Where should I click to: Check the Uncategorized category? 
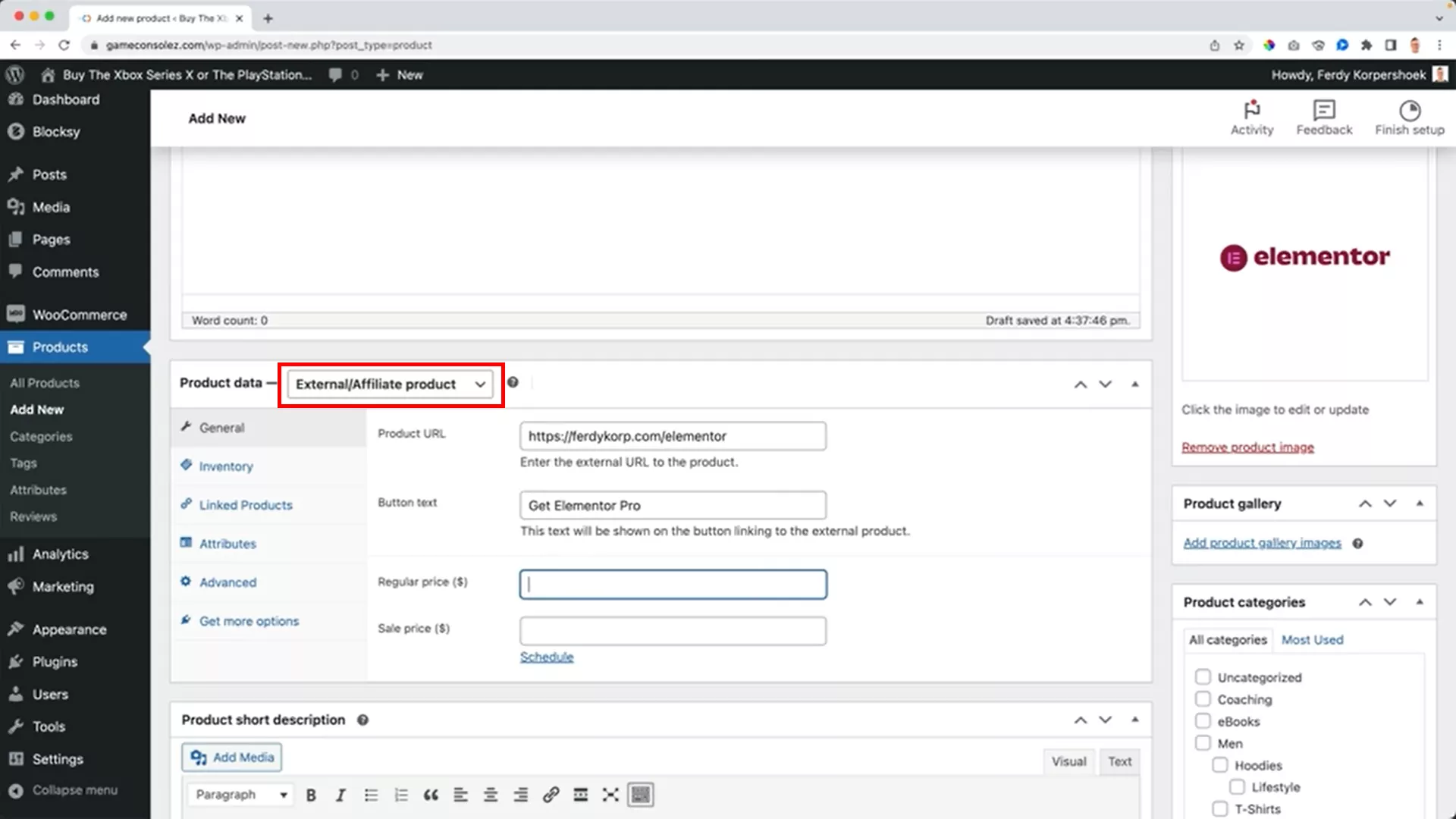1203,676
